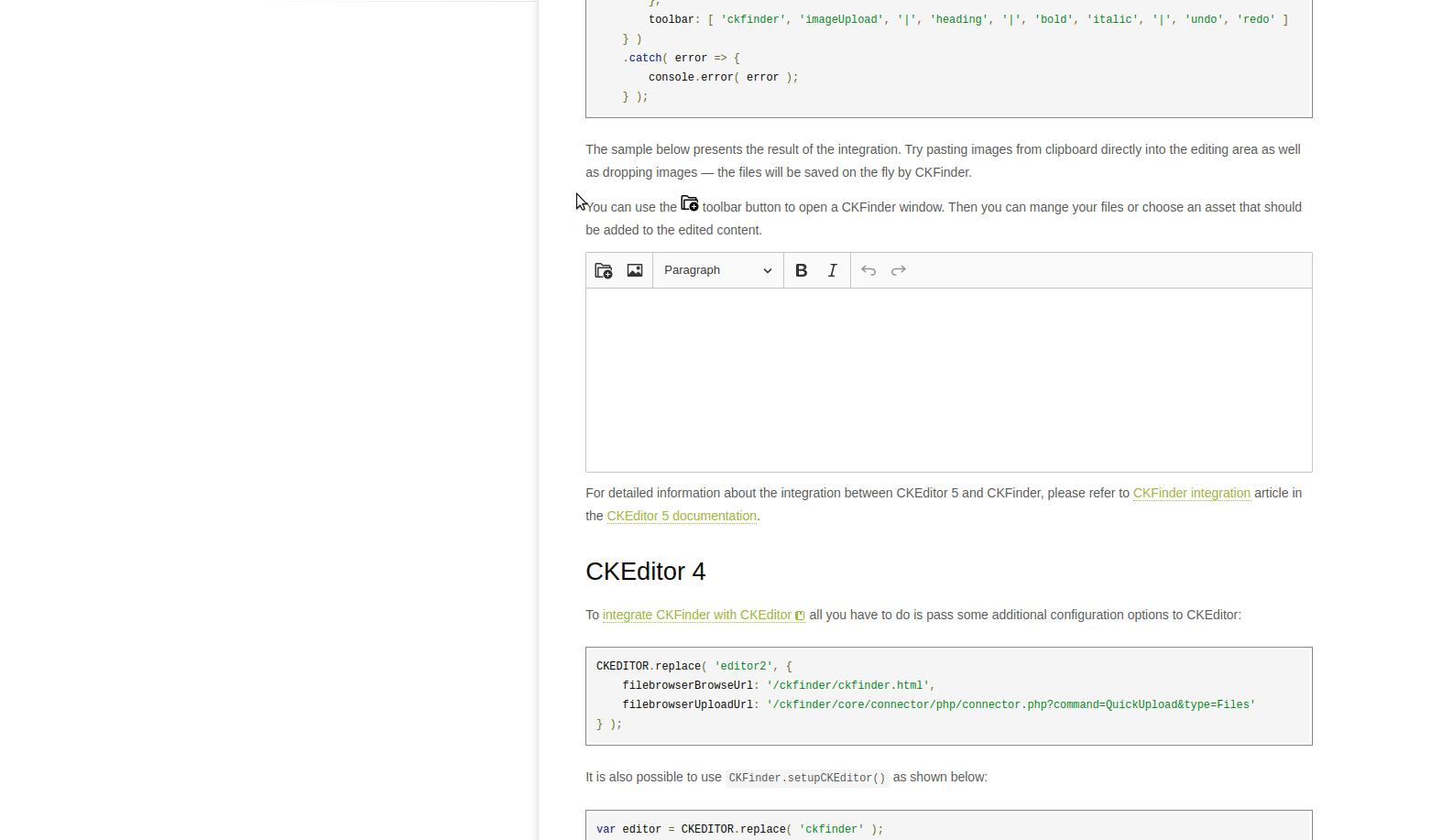Click the CKEditor 4 heading

[x=646, y=572]
